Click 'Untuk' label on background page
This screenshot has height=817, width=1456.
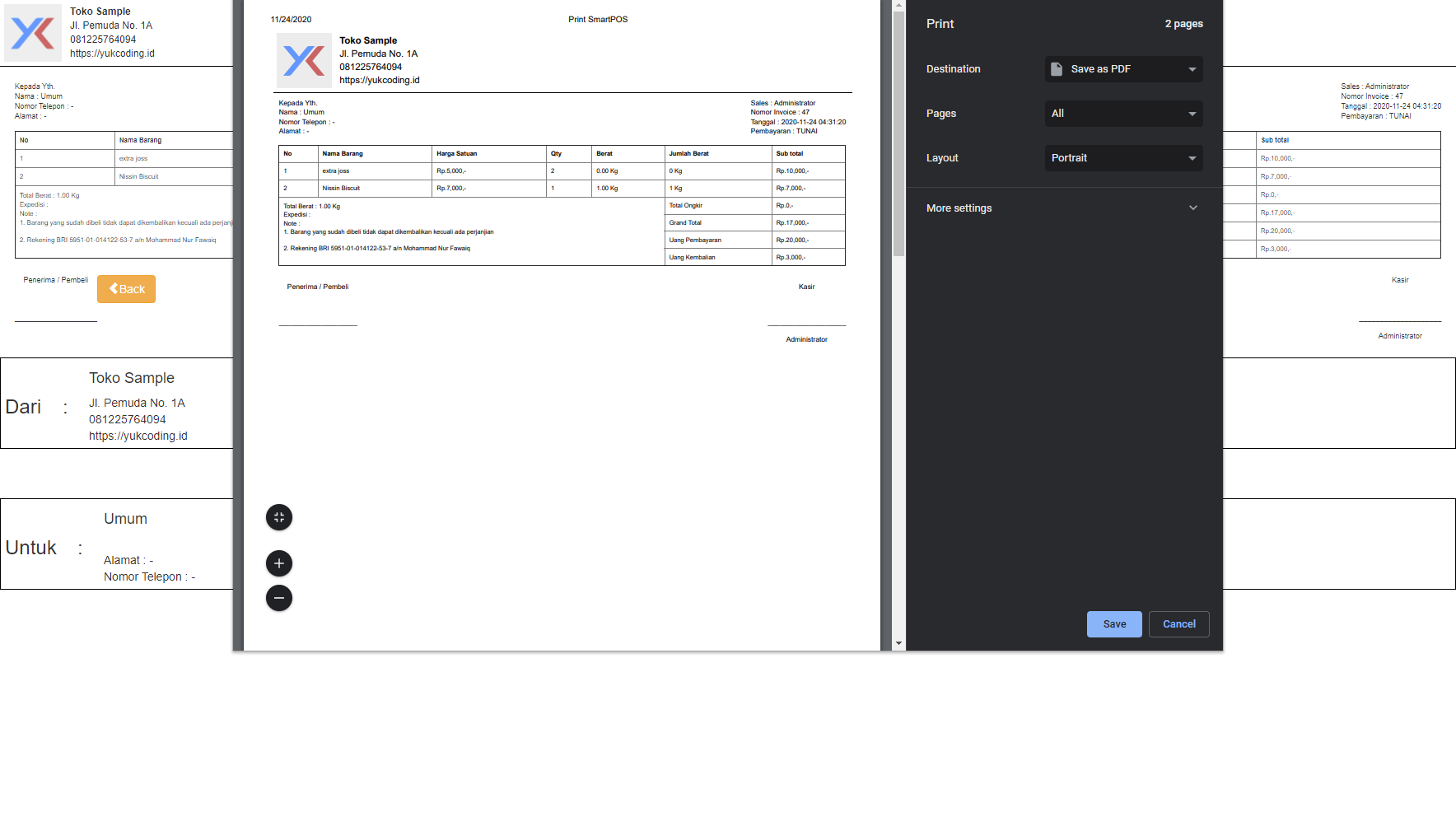tap(31, 548)
